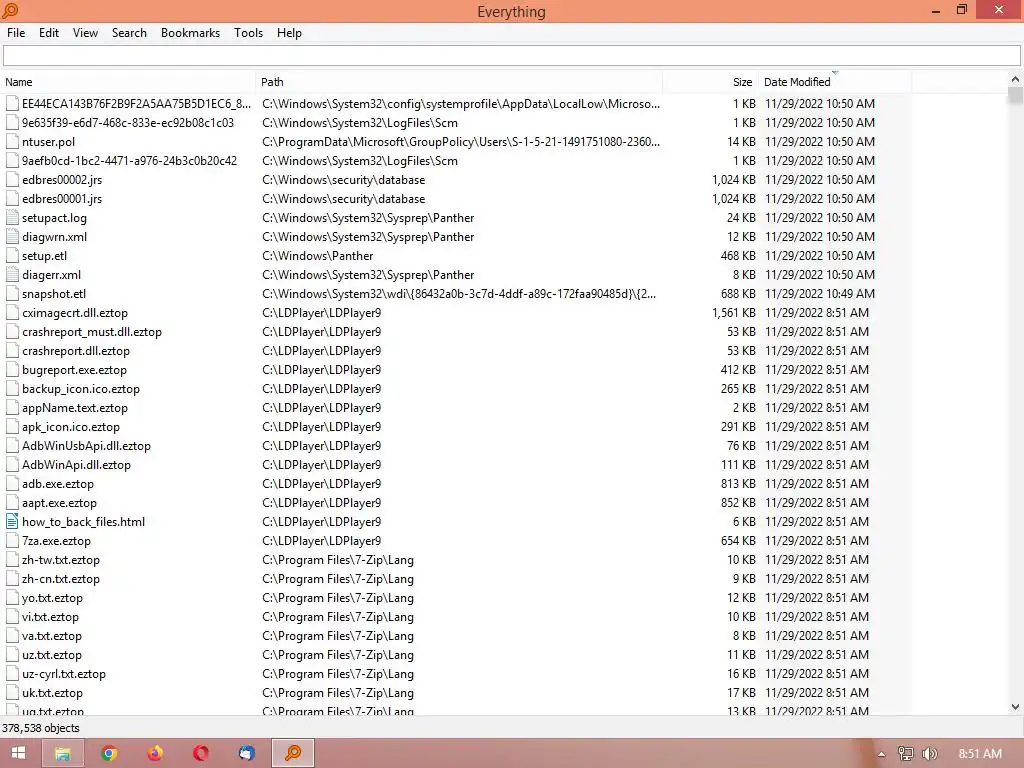Open the Help menu
Viewport: 1024px width, 768px height.
(x=289, y=33)
